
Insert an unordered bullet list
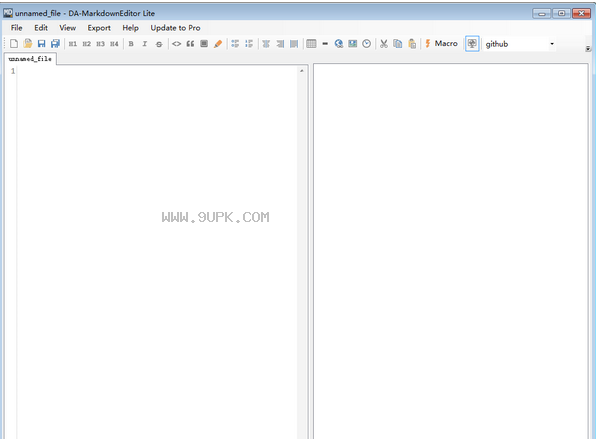pos(235,44)
